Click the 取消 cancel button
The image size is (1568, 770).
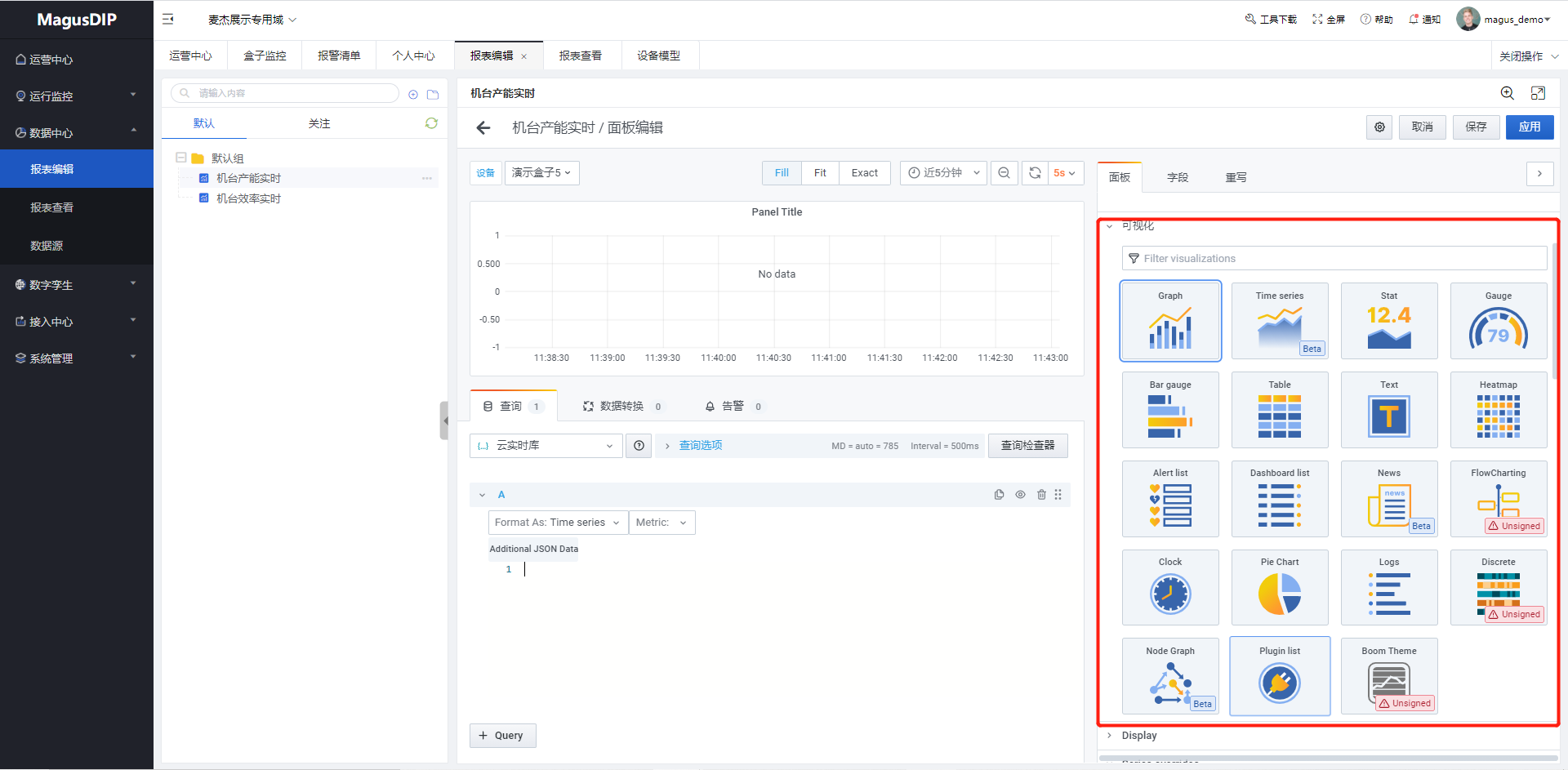click(1422, 127)
